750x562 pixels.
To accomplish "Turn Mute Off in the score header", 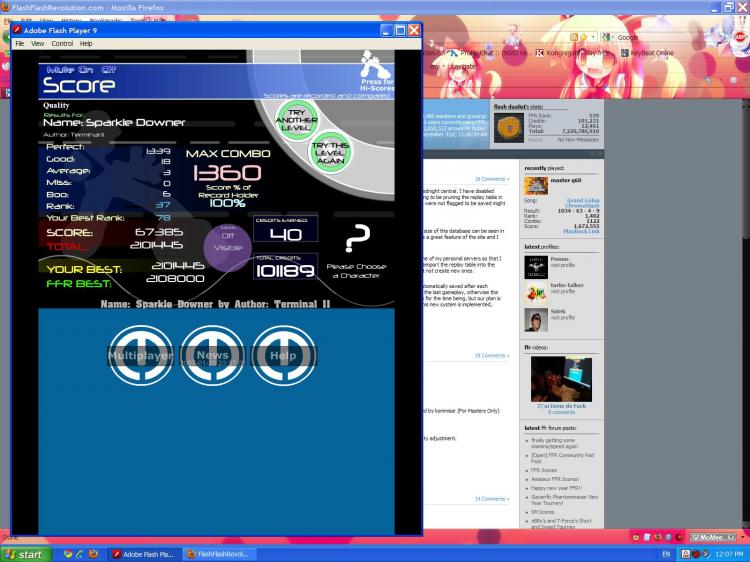I will [109, 70].
